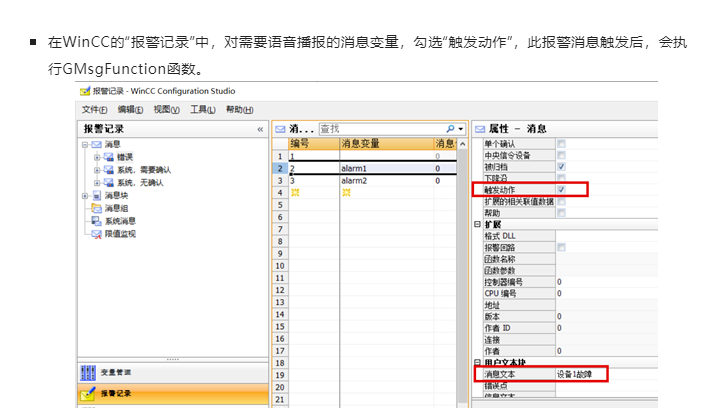The width and height of the screenshot is (716, 408).
Task: Collapse the 扩展 property group
Action: [477, 223]
